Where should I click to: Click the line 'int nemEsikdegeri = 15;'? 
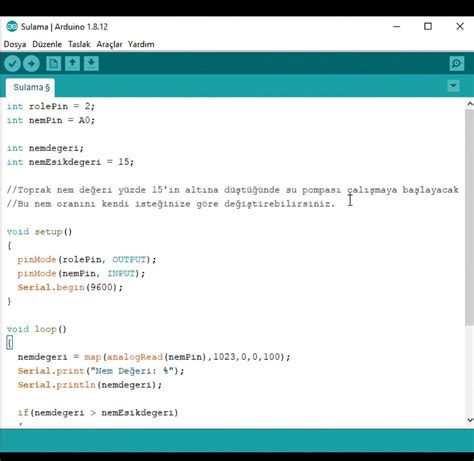click(x=70, y=162)
